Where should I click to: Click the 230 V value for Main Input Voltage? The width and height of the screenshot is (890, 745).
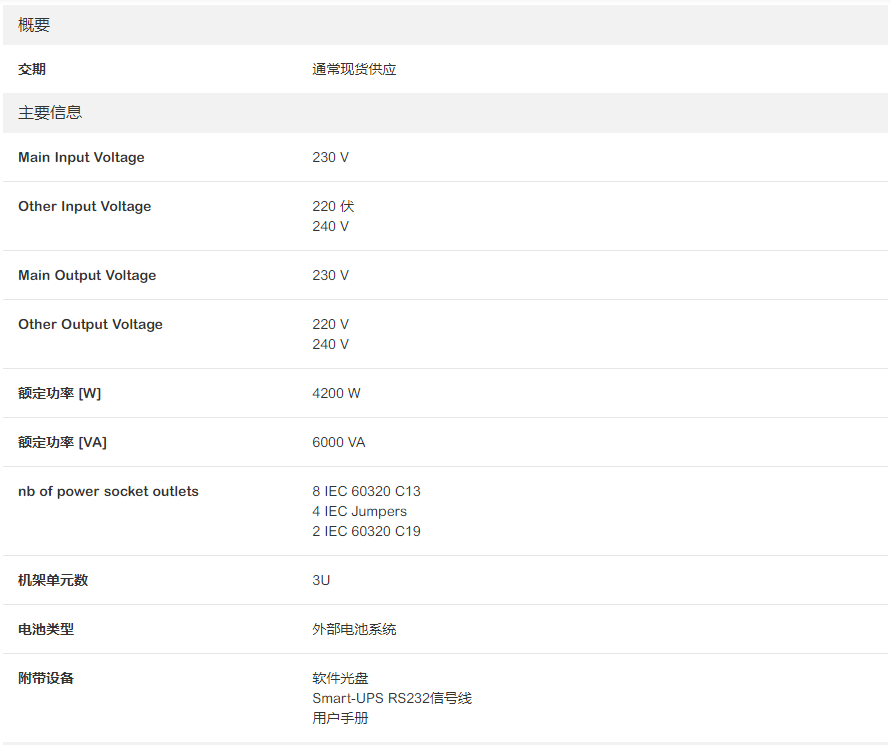(330, 157)
